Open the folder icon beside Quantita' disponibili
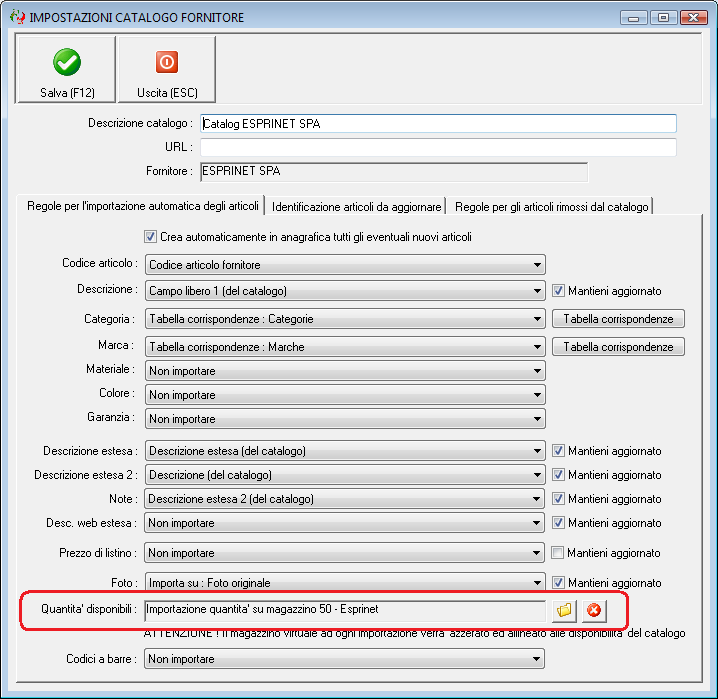The width and height of the screenshot is (718, 699). 564,610
